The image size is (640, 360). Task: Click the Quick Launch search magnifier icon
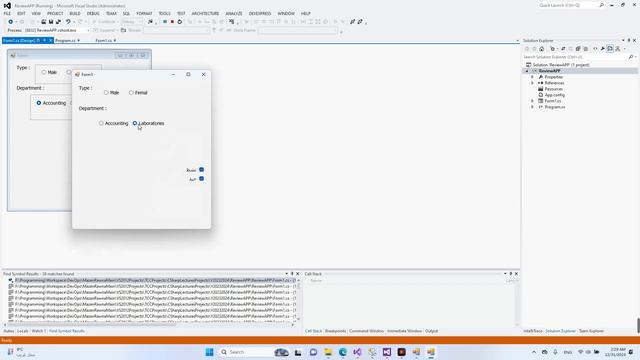(602, 5)
